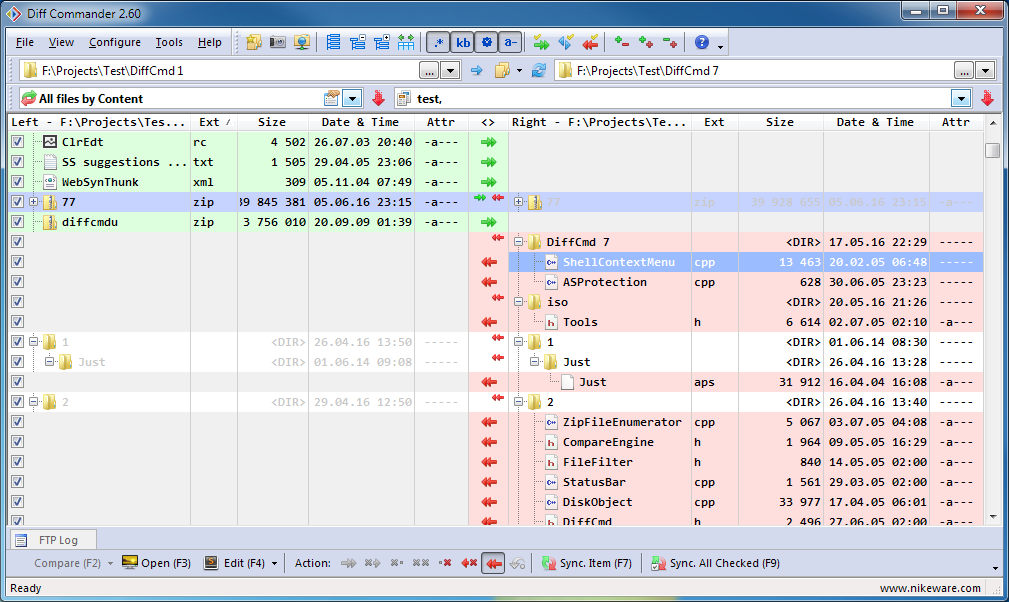Click the Open (F3) button
This screenshot has width=1009, height=602.
[156, 563]
